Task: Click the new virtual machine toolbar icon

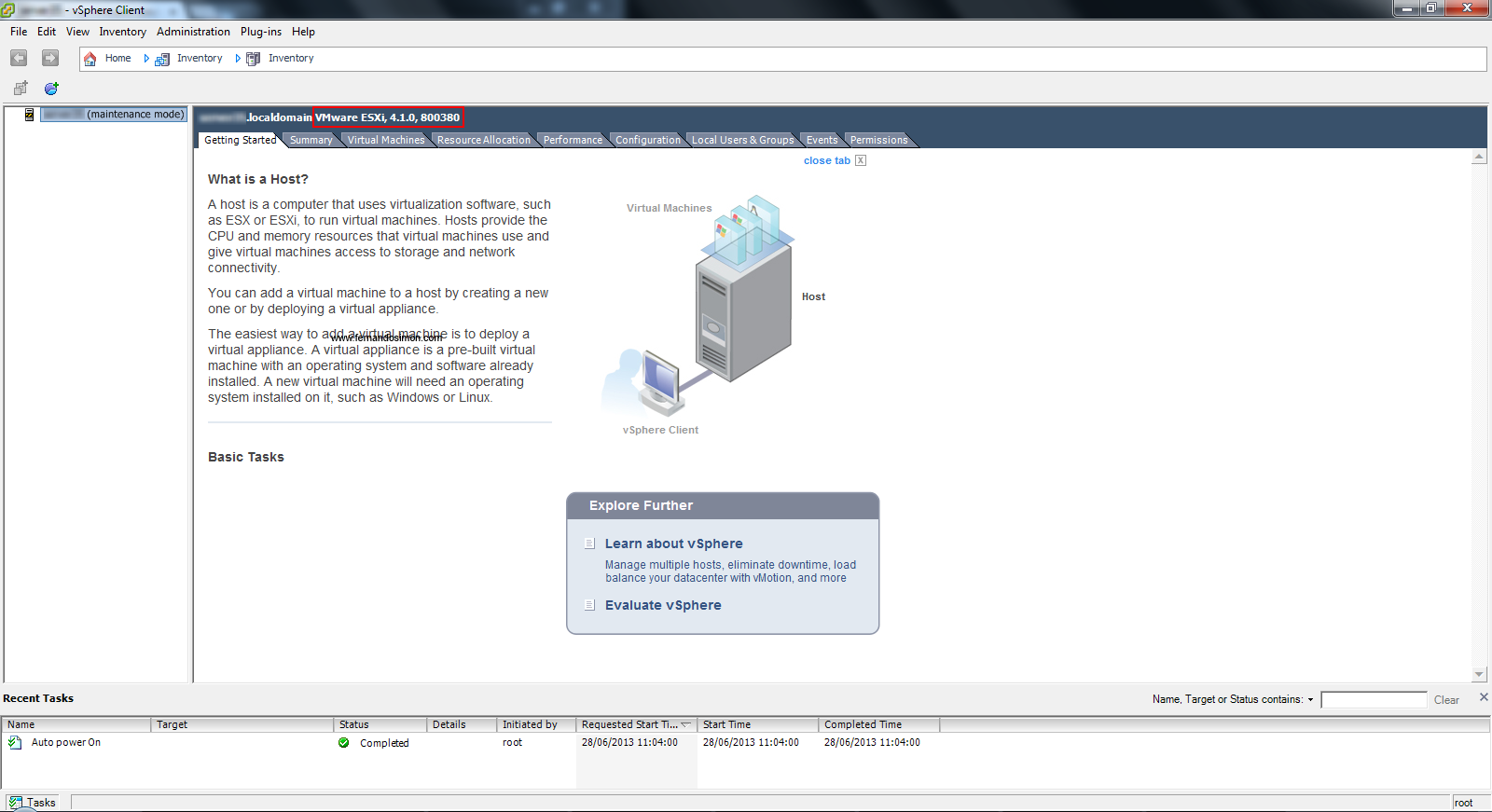Action: [x=21, y=89]
